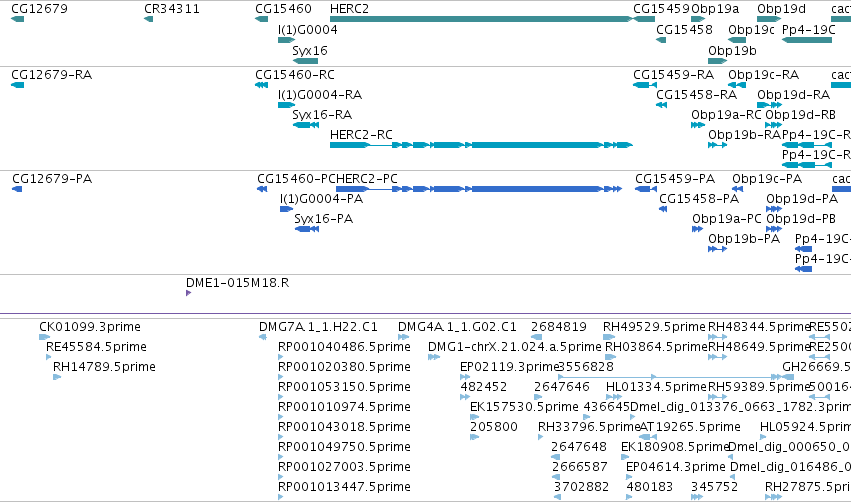Select the DMG1-chrX.21.024.a.5prime label

tap(515, 347)
